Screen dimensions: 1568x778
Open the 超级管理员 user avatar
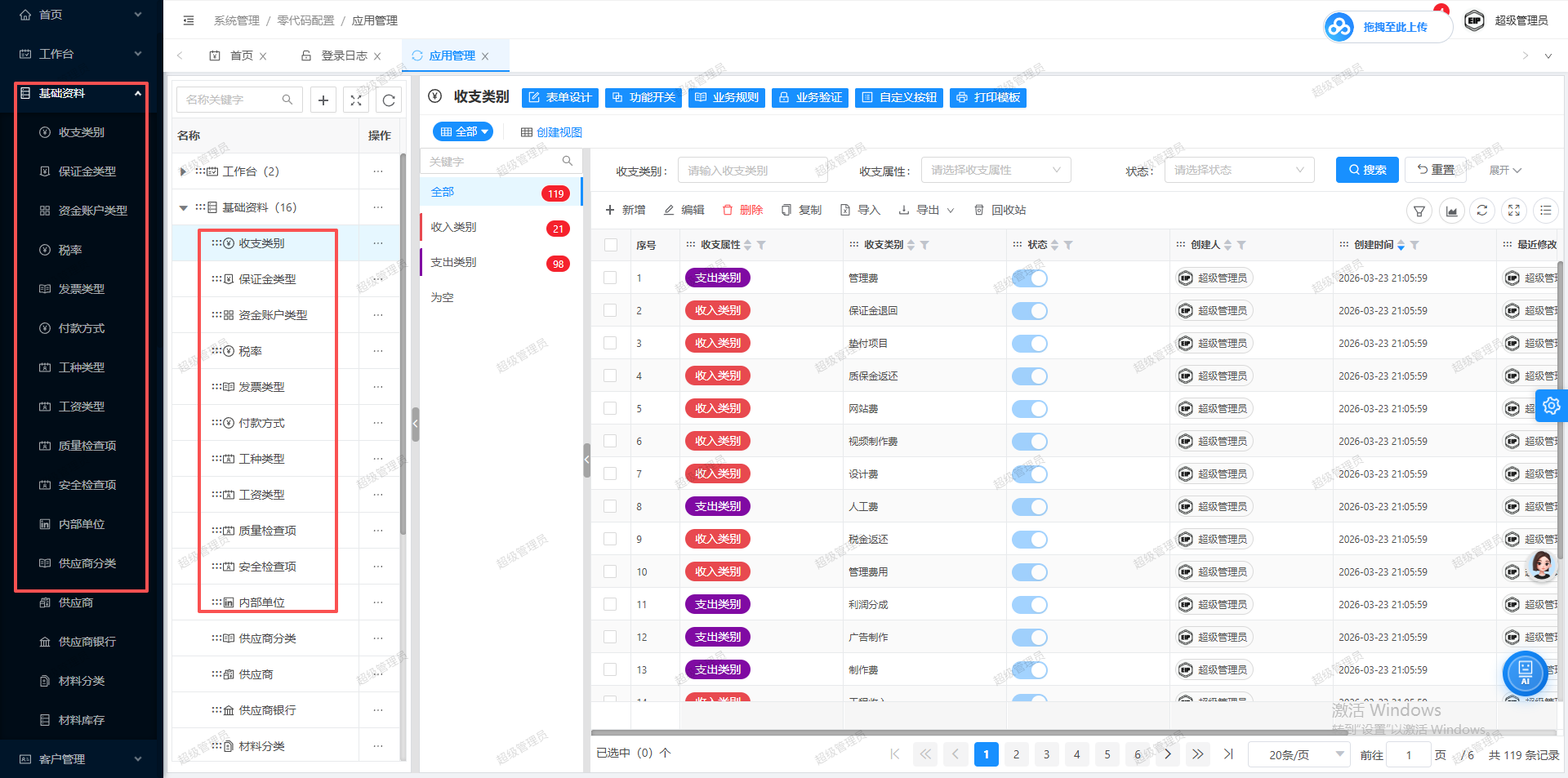pyautogui.click(x=1474, y=20)
